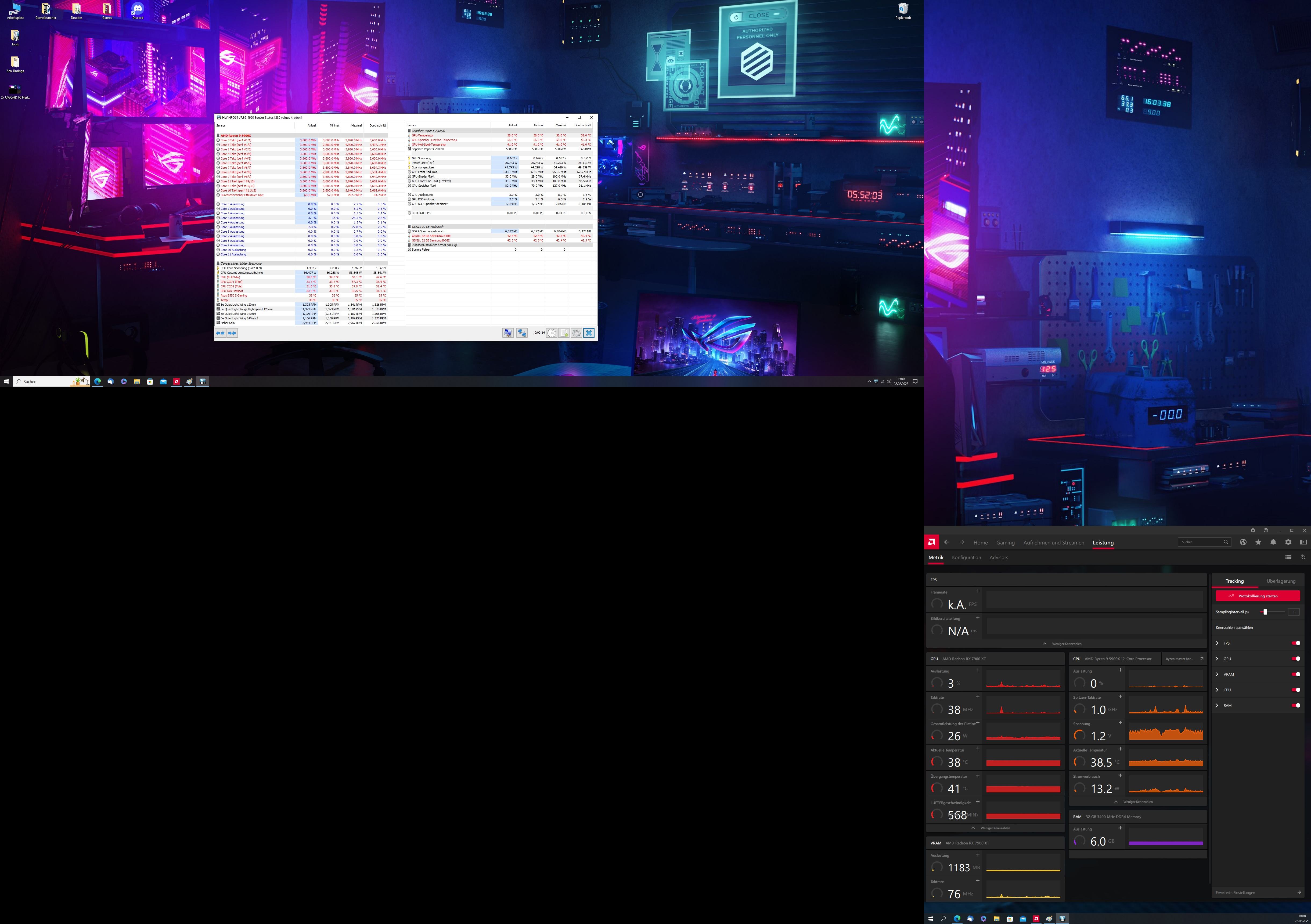The width and height of the screenshot is (1311, 924).
Task: Expand Erweiterte Einstellungen arrow
Action: click(x=1299, y=892)
